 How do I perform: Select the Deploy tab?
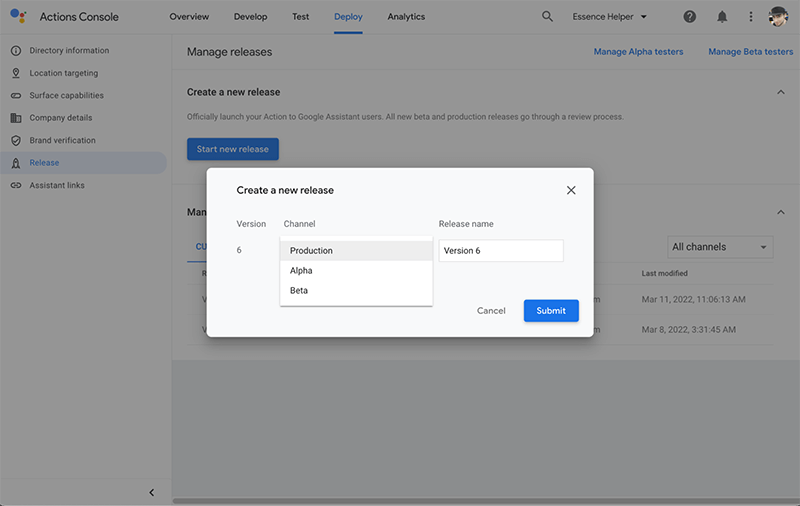pyautogui.click(x=348, y=17)
